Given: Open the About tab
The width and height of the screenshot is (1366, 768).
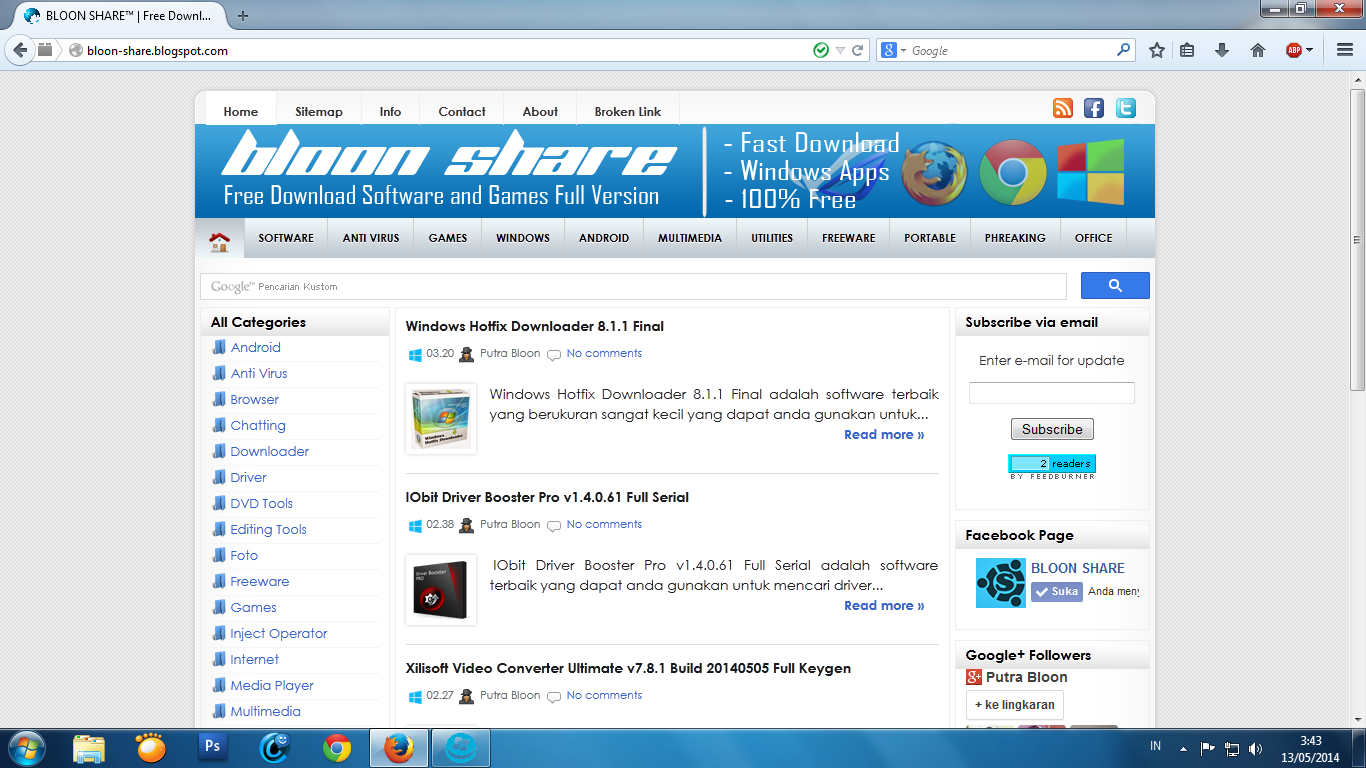Looking at the screenshot, I should tap(540, 111).
